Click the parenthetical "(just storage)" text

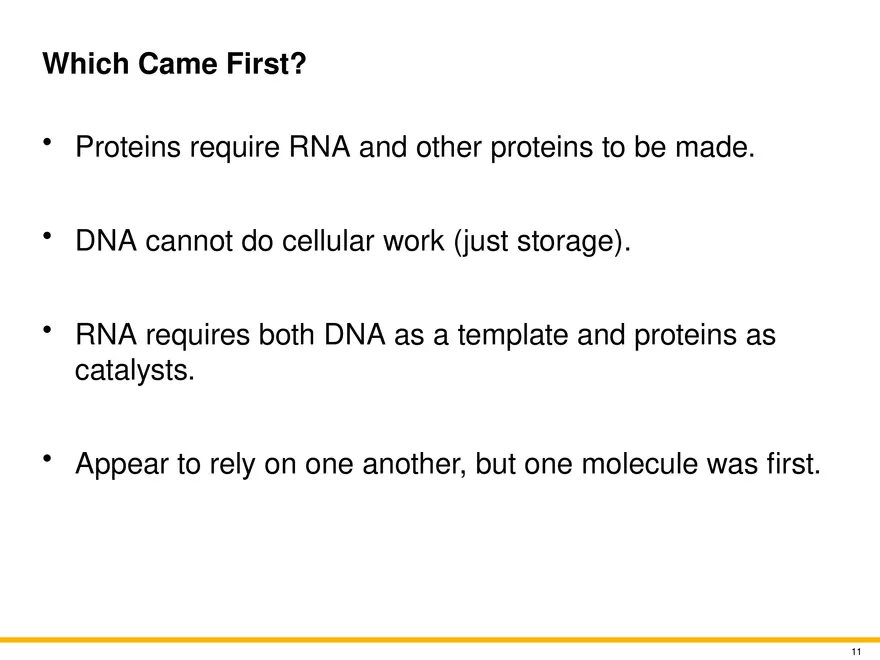click(x=543, y=241)
